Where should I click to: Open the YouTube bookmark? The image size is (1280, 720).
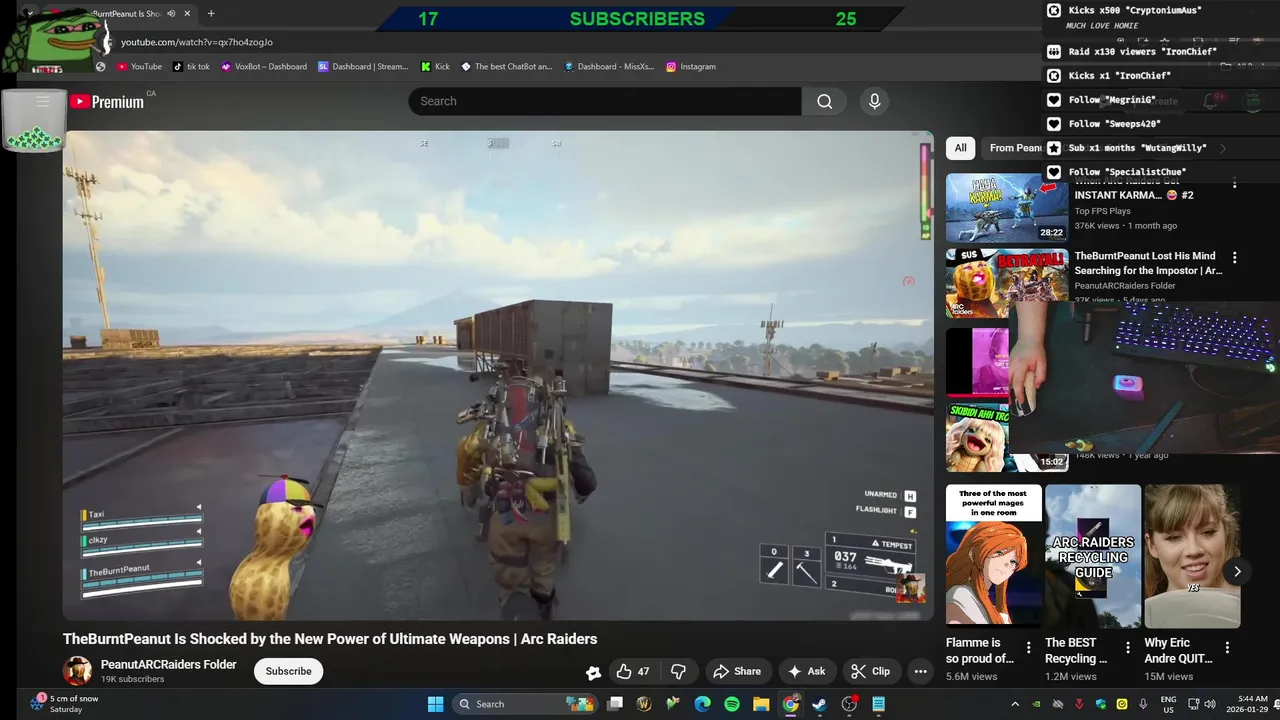(139, 67)
